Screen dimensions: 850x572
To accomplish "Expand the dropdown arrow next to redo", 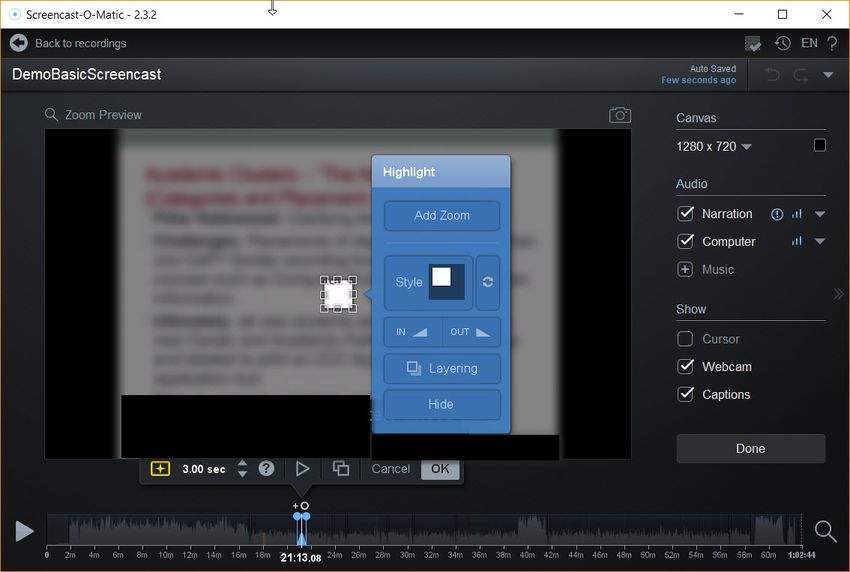I will point(828,75).
